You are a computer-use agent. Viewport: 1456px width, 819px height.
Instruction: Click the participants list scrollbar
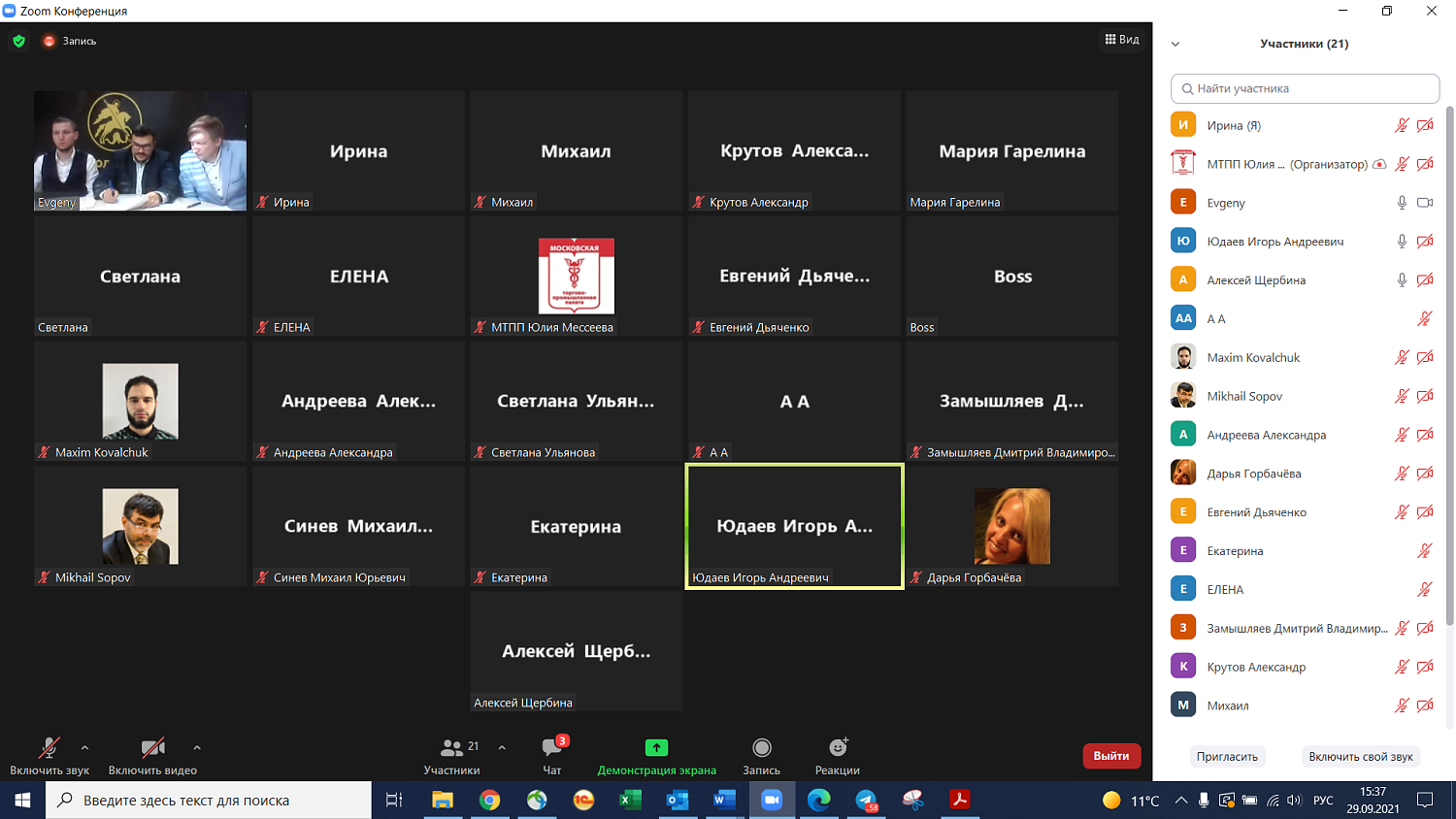pyautogui.click(x=1449, y=369)
